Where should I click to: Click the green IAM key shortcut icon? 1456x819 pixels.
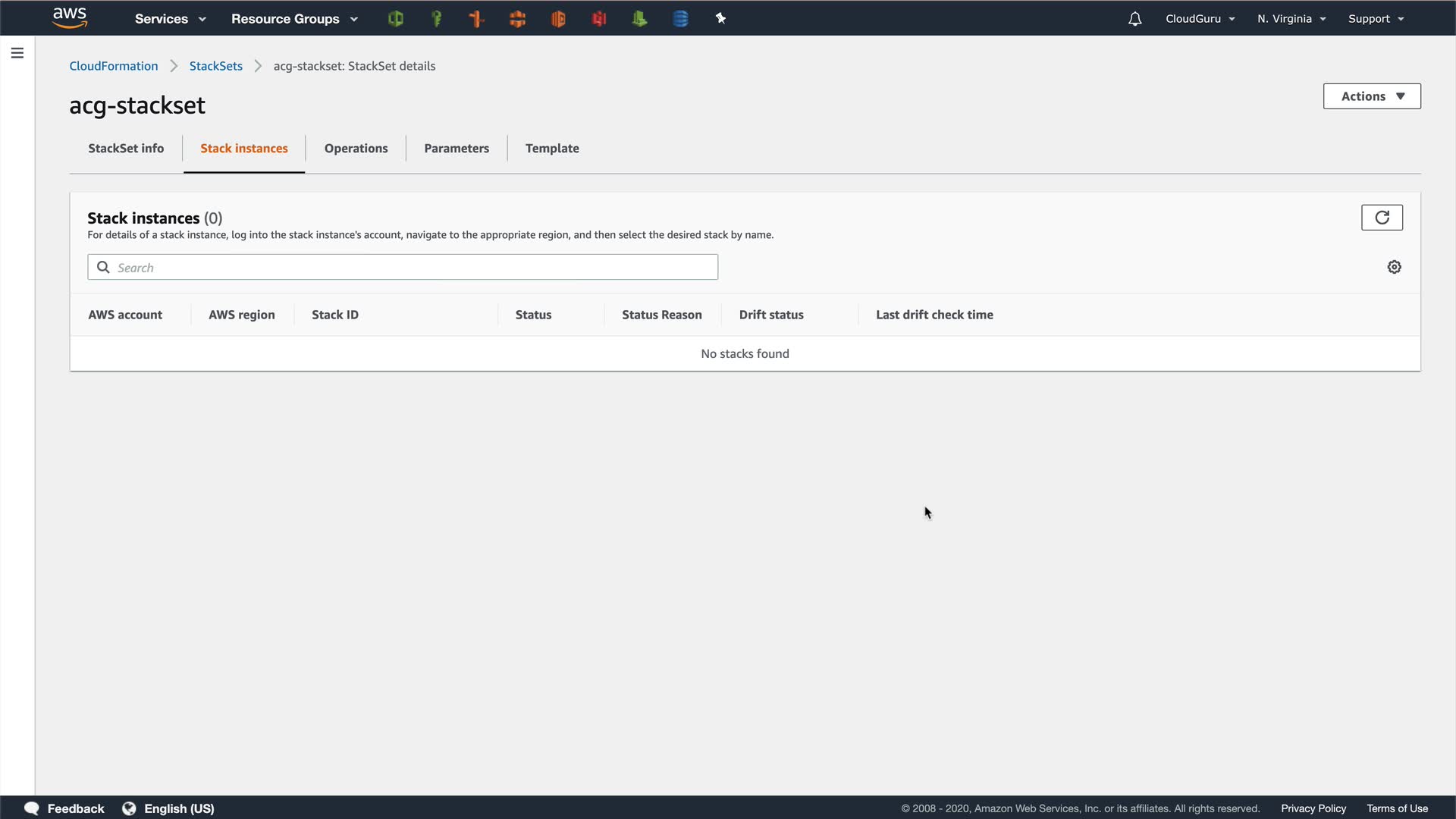click(436, 19)
